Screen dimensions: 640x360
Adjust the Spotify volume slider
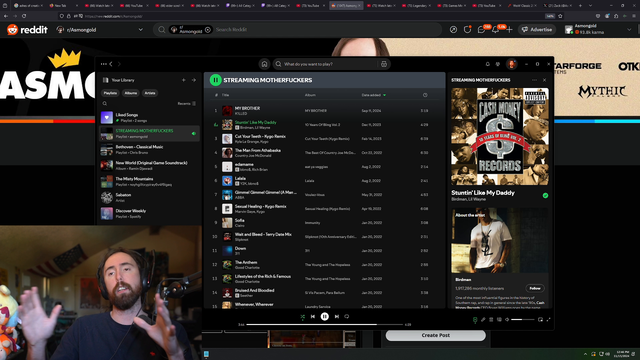(x=522, y=320)
